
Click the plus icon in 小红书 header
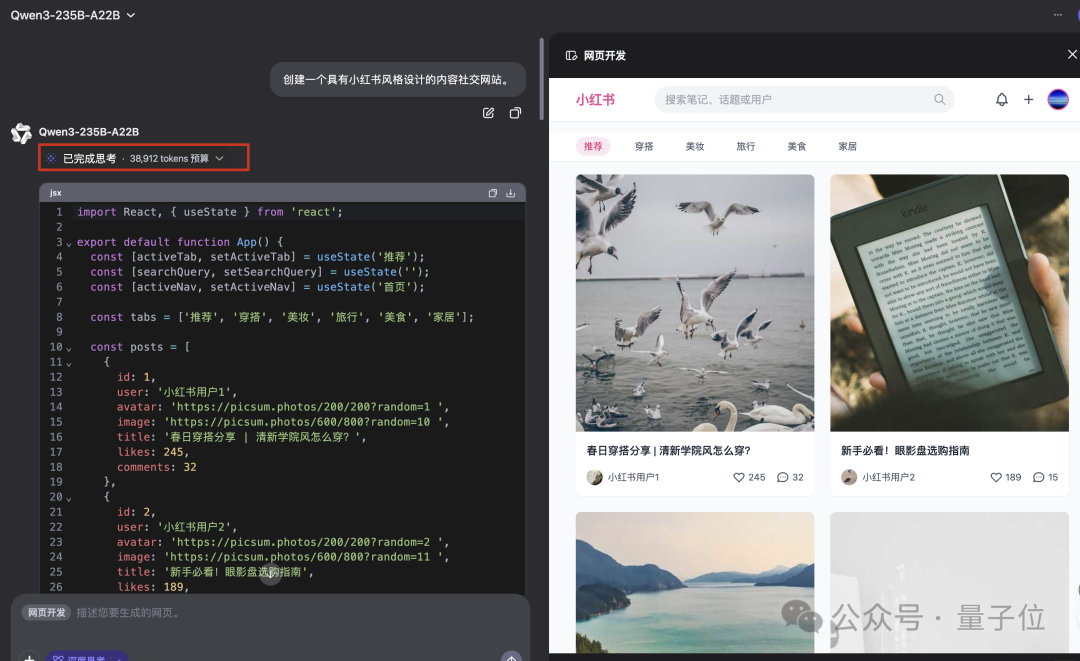(x=1028, y=100)
